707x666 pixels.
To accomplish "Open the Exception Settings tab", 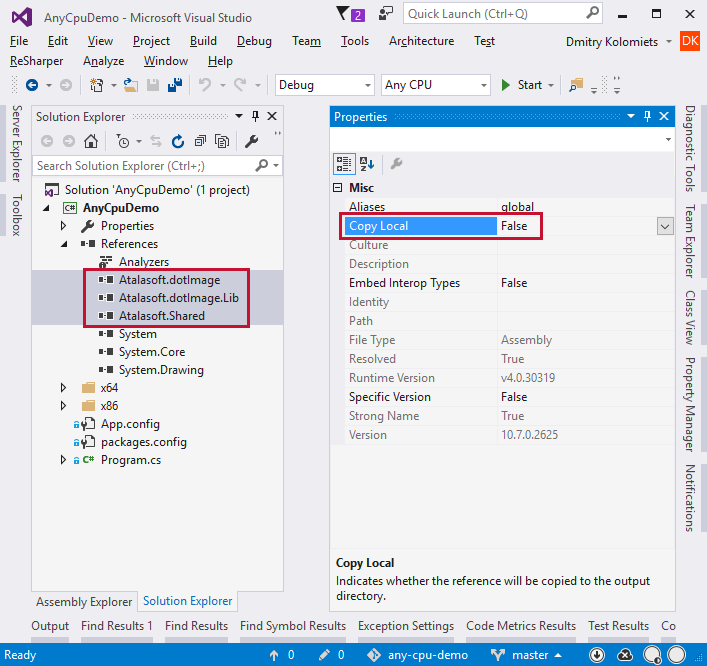I will [406, 626].
